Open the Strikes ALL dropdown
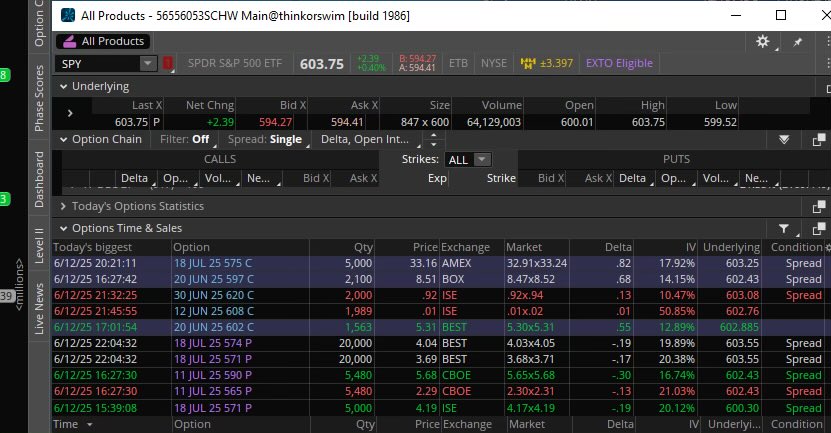 pos(481,159)
